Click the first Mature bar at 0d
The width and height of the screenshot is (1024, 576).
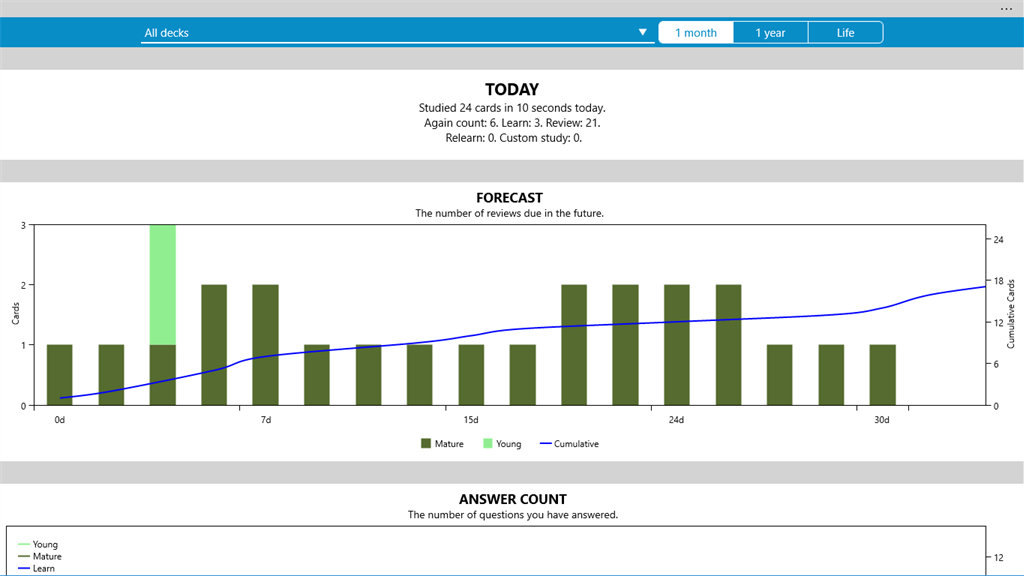point(59,375)
